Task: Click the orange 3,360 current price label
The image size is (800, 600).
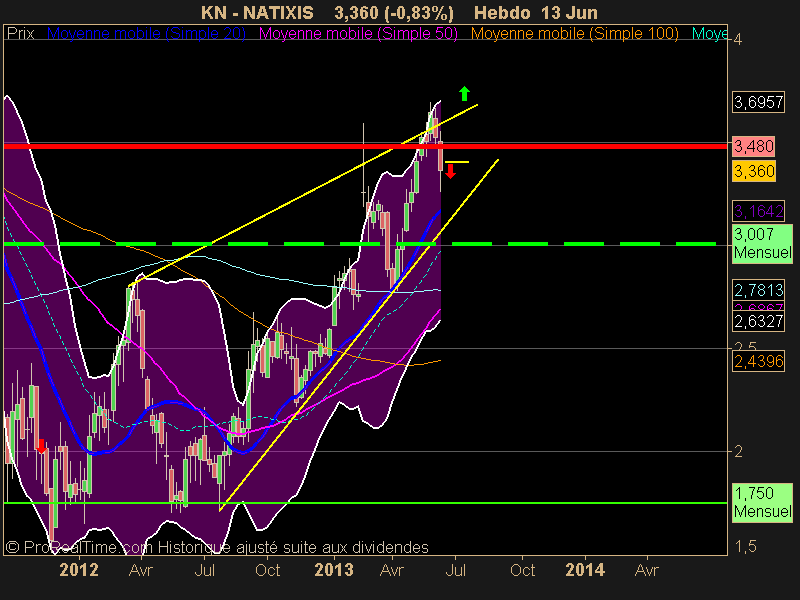Action: (754, 171)
